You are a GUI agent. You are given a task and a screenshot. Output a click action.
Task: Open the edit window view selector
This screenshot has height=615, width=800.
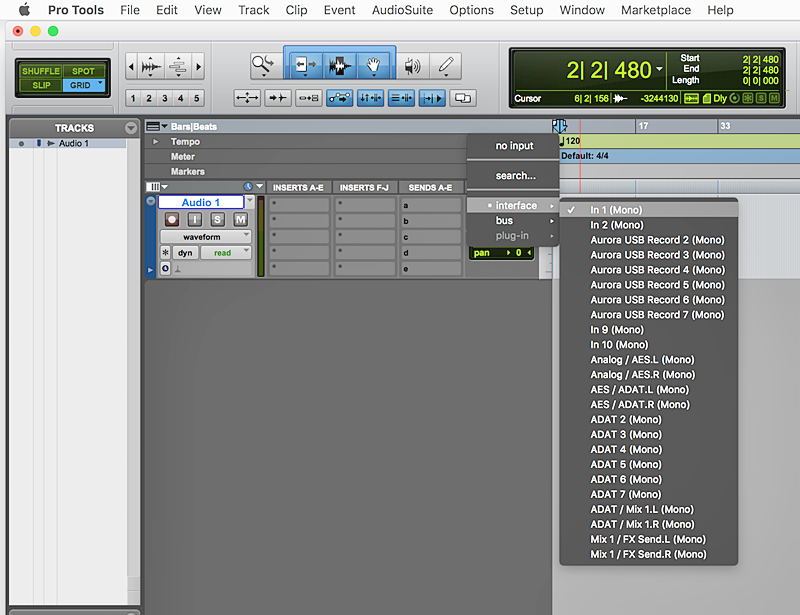[x=157, y=187]
